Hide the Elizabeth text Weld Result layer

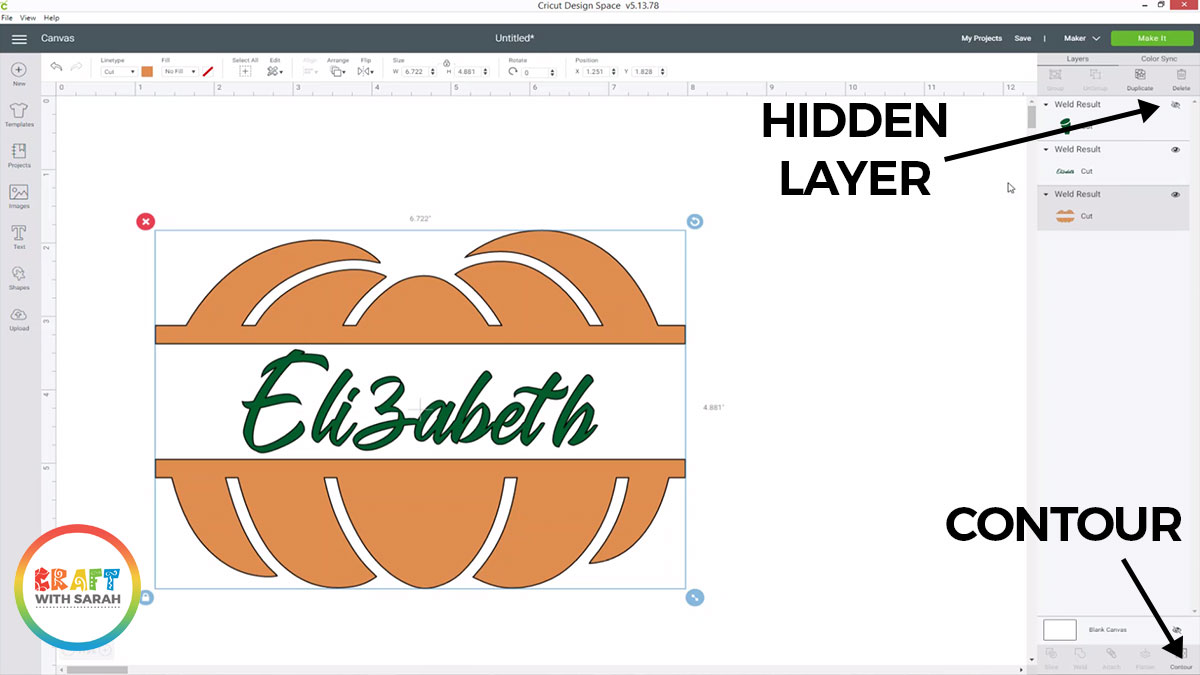[1175, 149]
